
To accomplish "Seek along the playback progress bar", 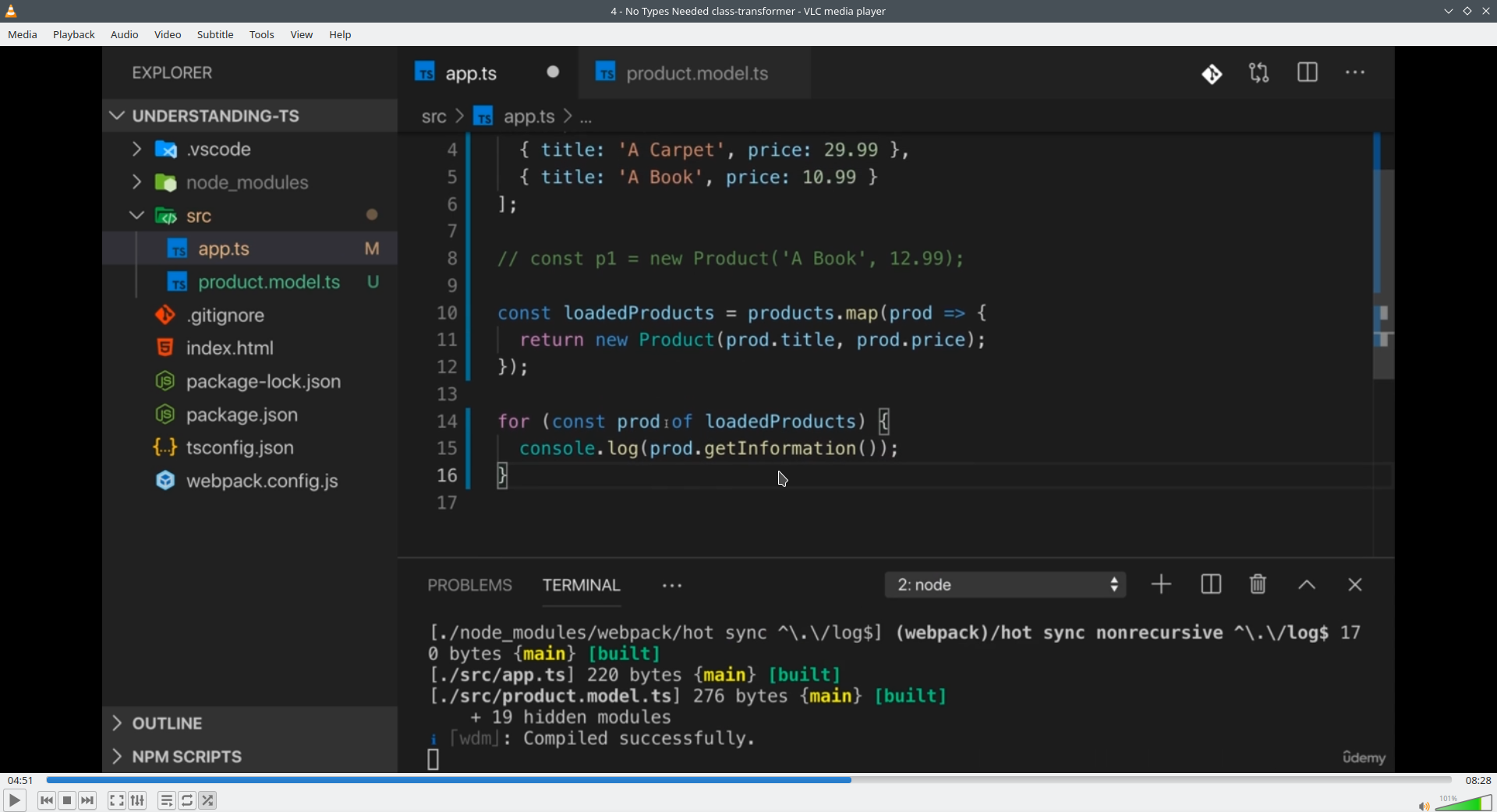I will coord(748,780).
